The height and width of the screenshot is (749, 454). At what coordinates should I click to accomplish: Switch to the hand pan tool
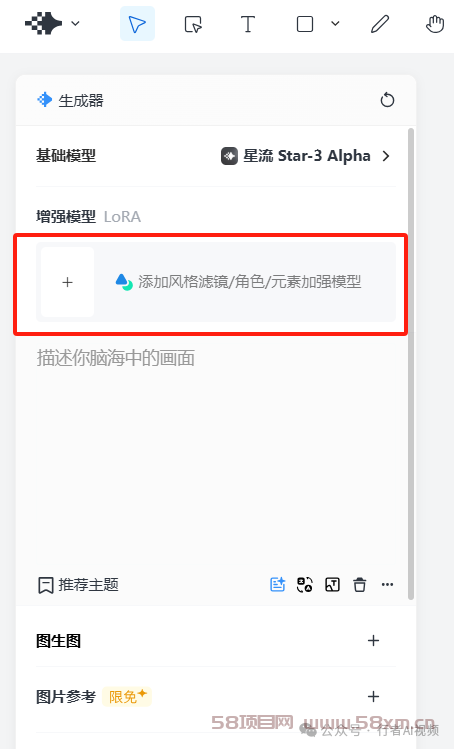[x=435, y=24]
